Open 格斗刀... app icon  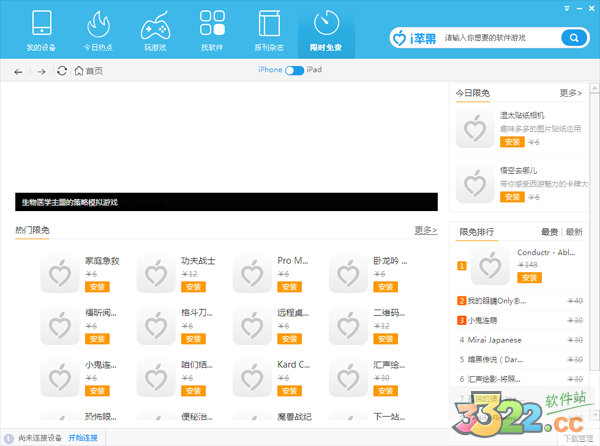[x=156, y=326]
